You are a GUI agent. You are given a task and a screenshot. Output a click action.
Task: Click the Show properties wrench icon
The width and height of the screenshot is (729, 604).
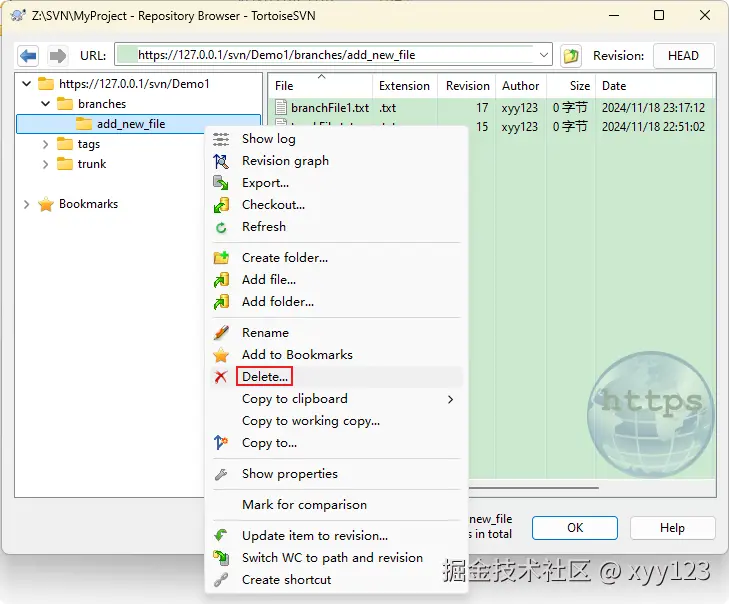pyautogui.click(x=221, y=474)
